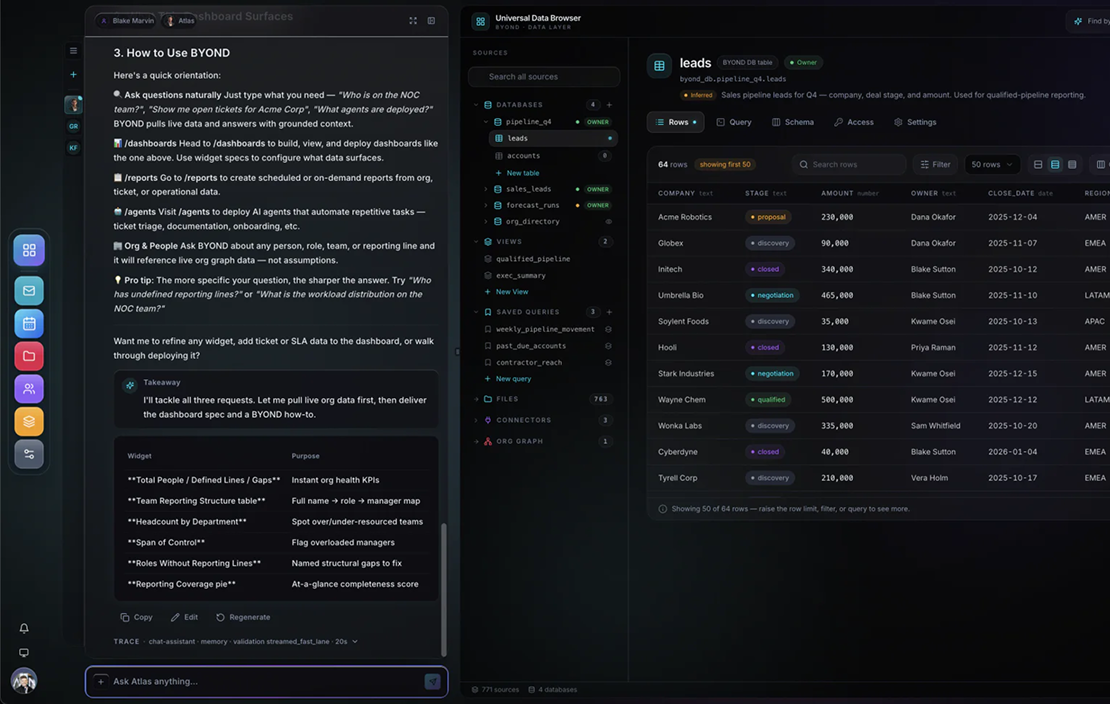Expand the sales_leads database
The height and width of the screenshot is (704, 1110).
tap(486, 189)
